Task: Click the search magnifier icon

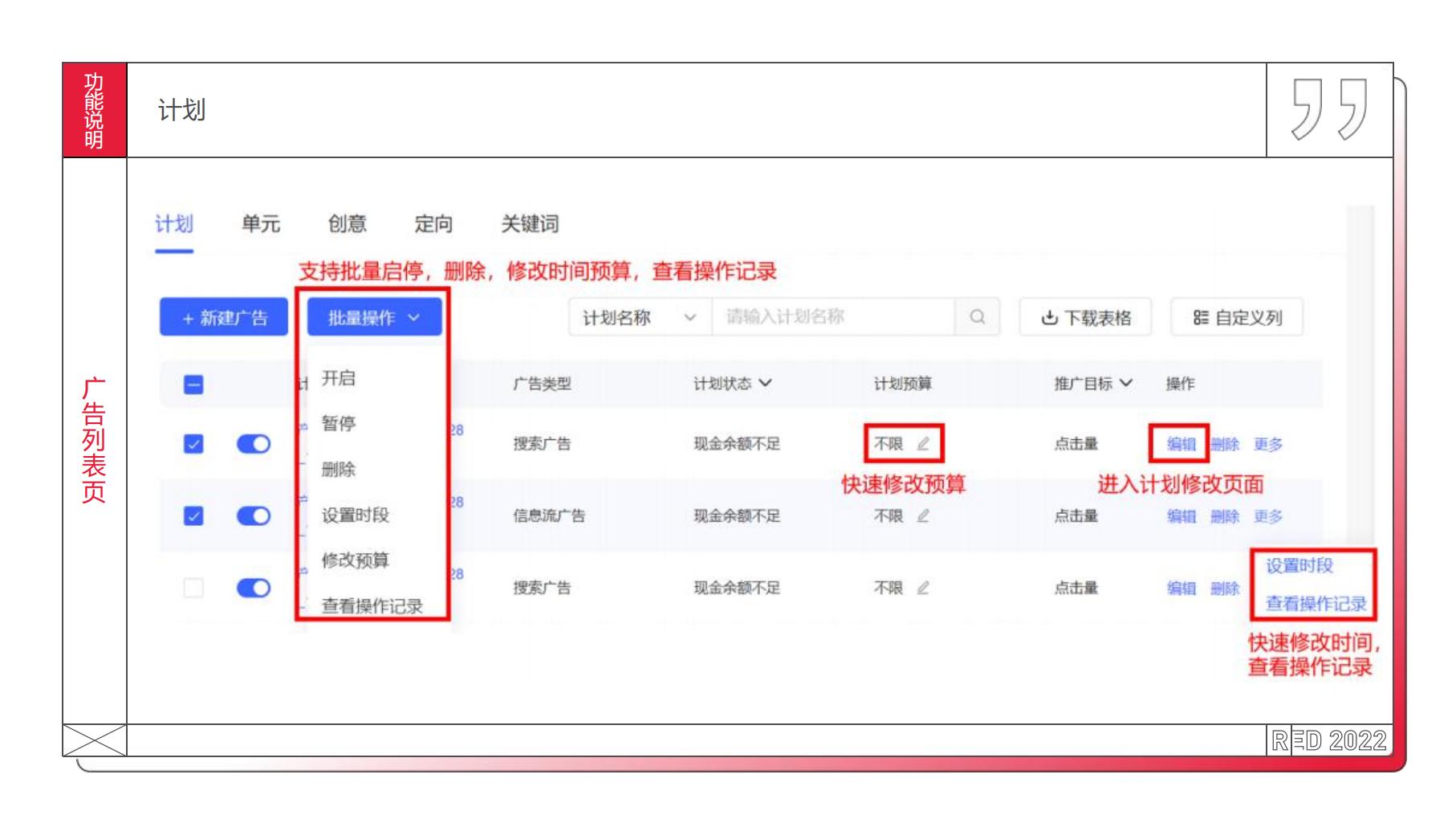Action: [977, 317]
